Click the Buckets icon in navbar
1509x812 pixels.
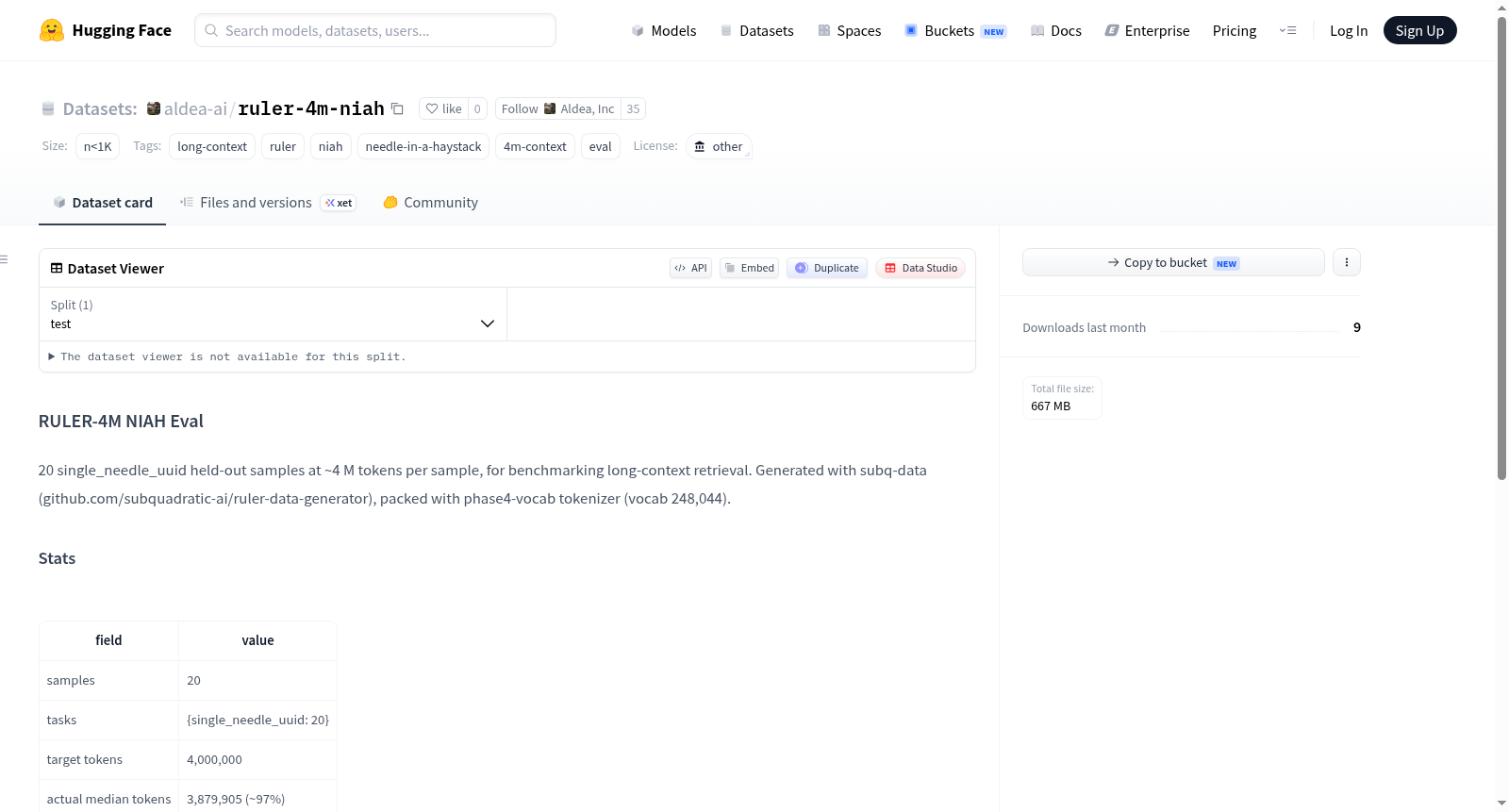point(911,30)
